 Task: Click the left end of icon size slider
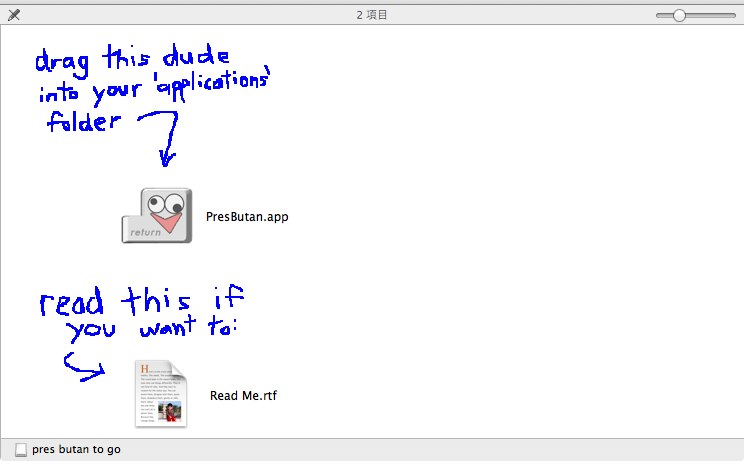659,15
